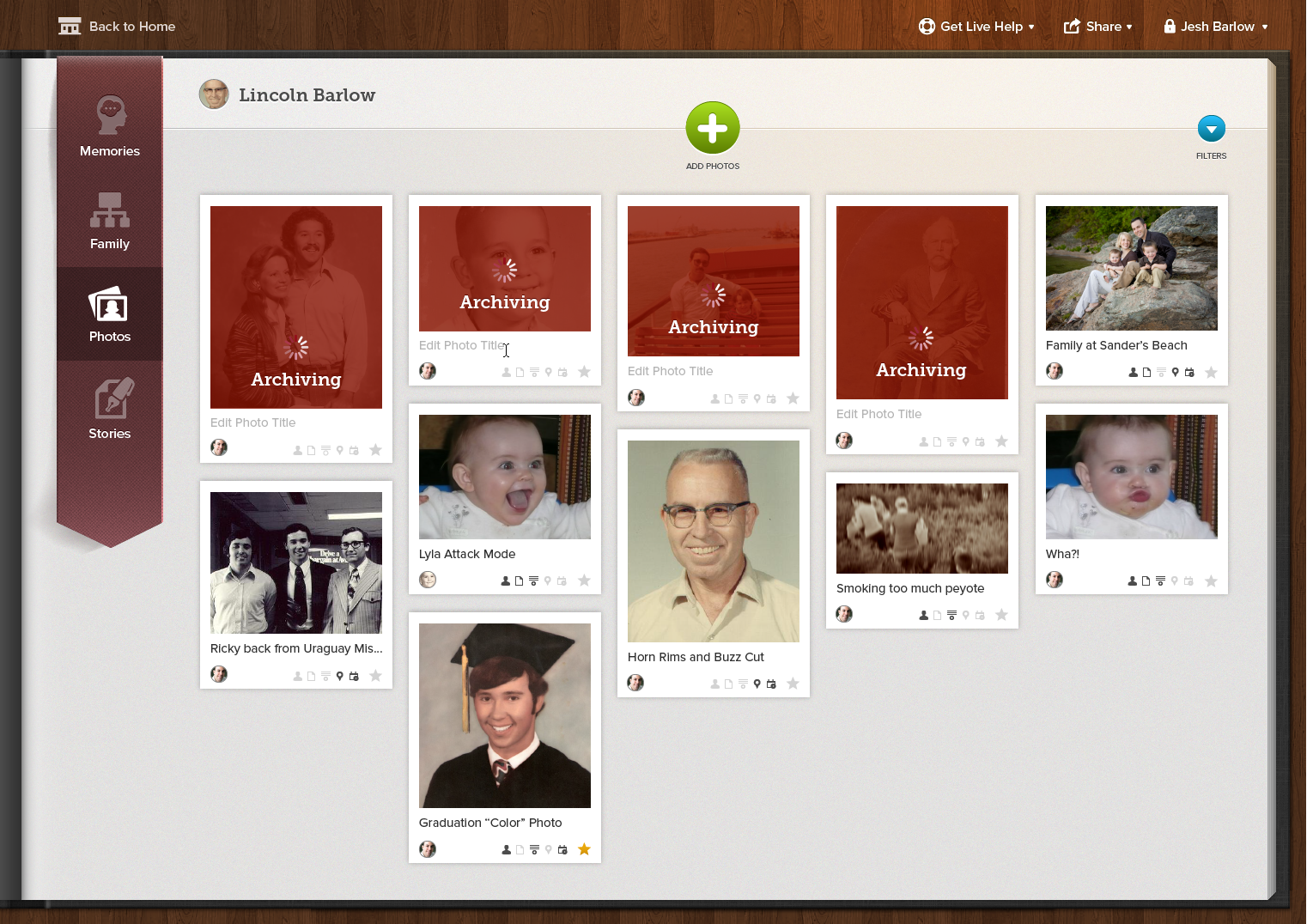Click location pin on Ricky back from Uraguay

(x=339, y=677)
